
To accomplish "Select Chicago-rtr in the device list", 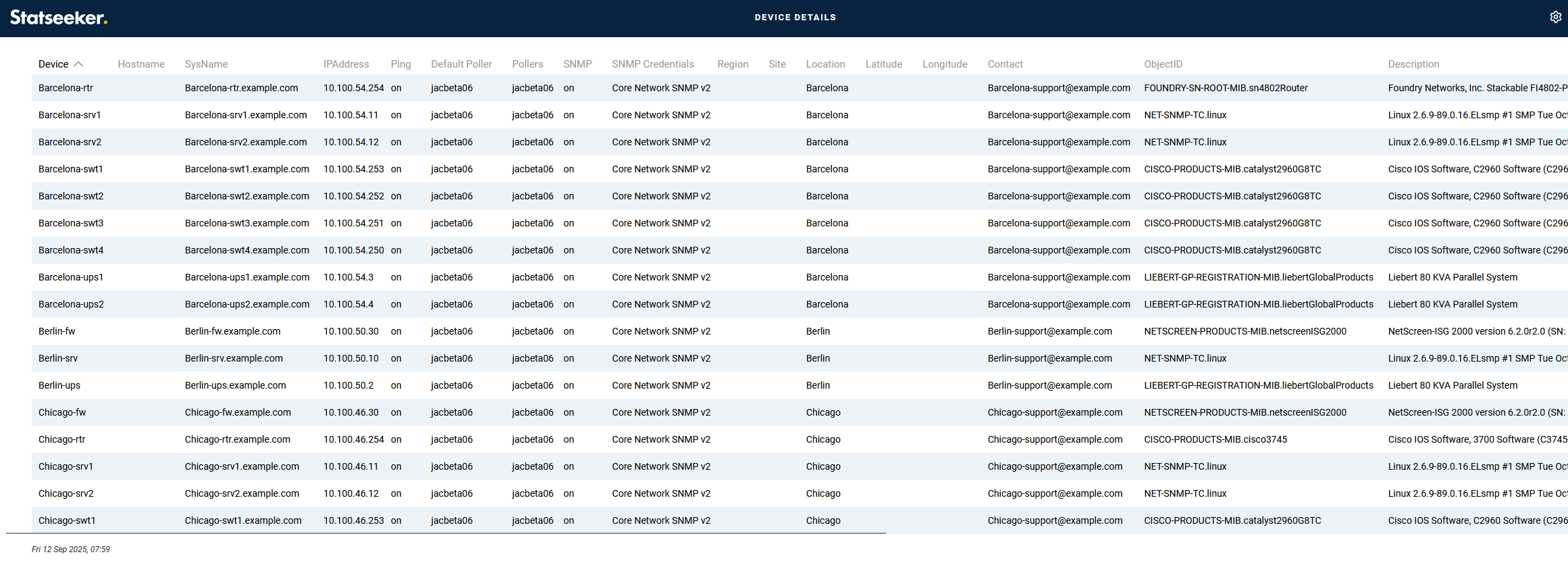I will pyautogui.click(x=61, y=439).
